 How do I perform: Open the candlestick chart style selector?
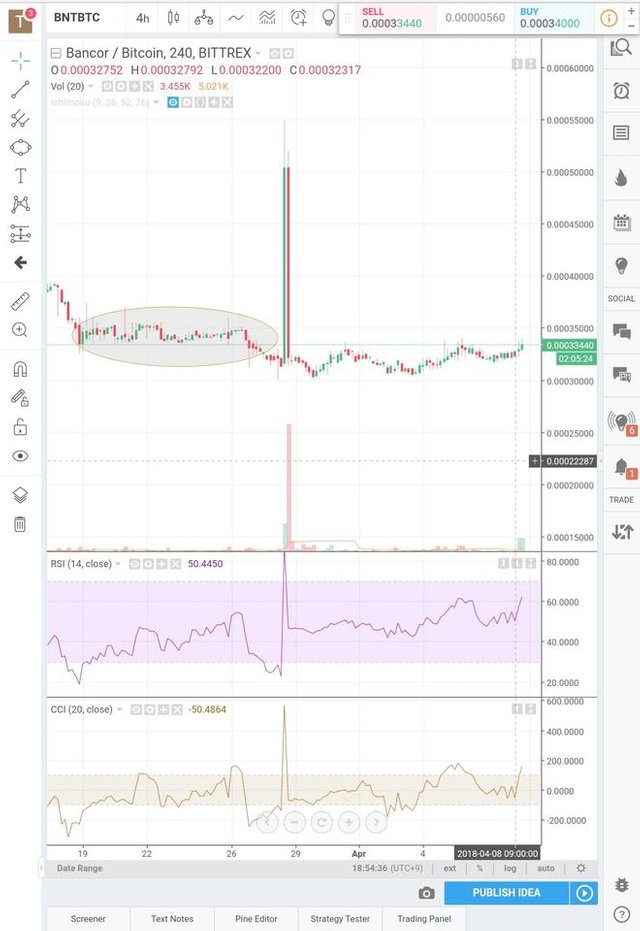[173, 18]
